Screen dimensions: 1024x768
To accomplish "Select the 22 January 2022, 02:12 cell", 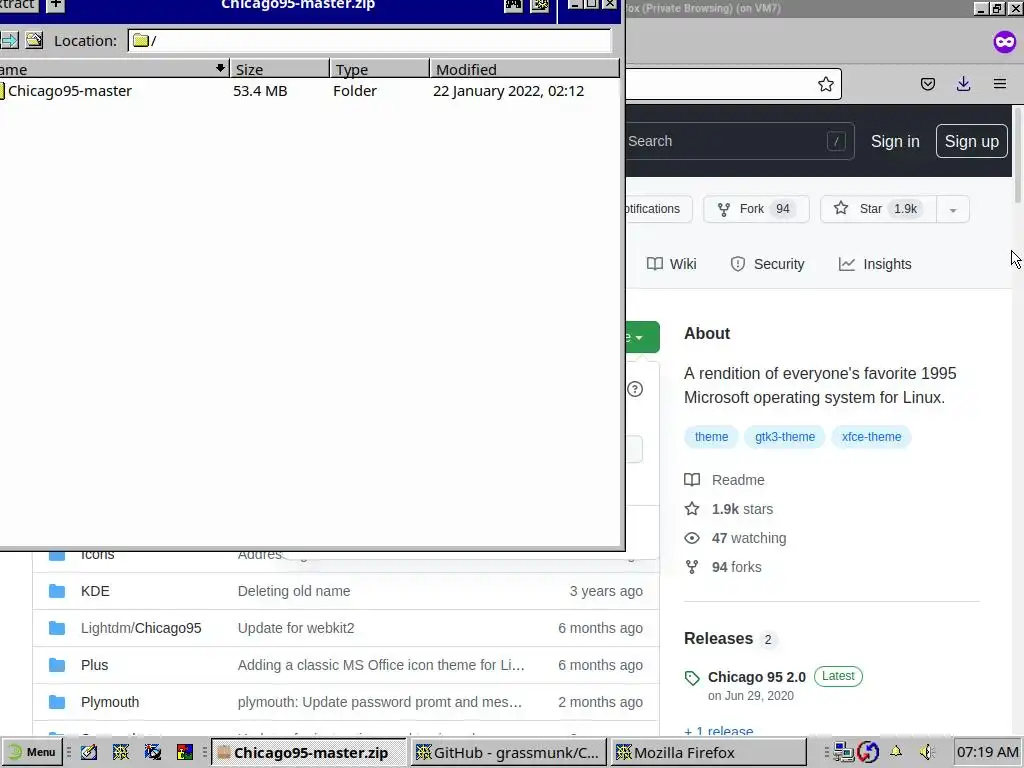I will [x=508, y=91].
